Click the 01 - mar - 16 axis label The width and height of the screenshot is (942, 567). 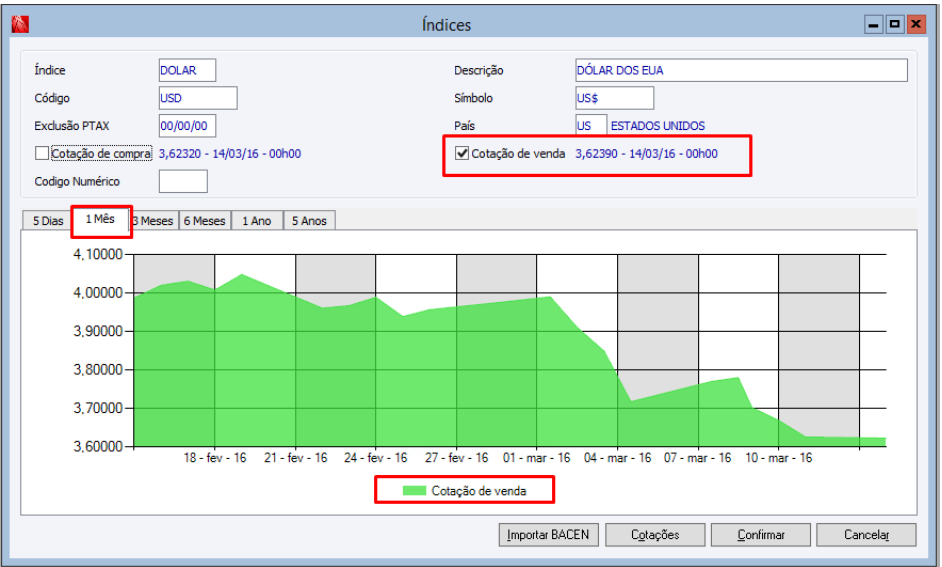[536, 458]
